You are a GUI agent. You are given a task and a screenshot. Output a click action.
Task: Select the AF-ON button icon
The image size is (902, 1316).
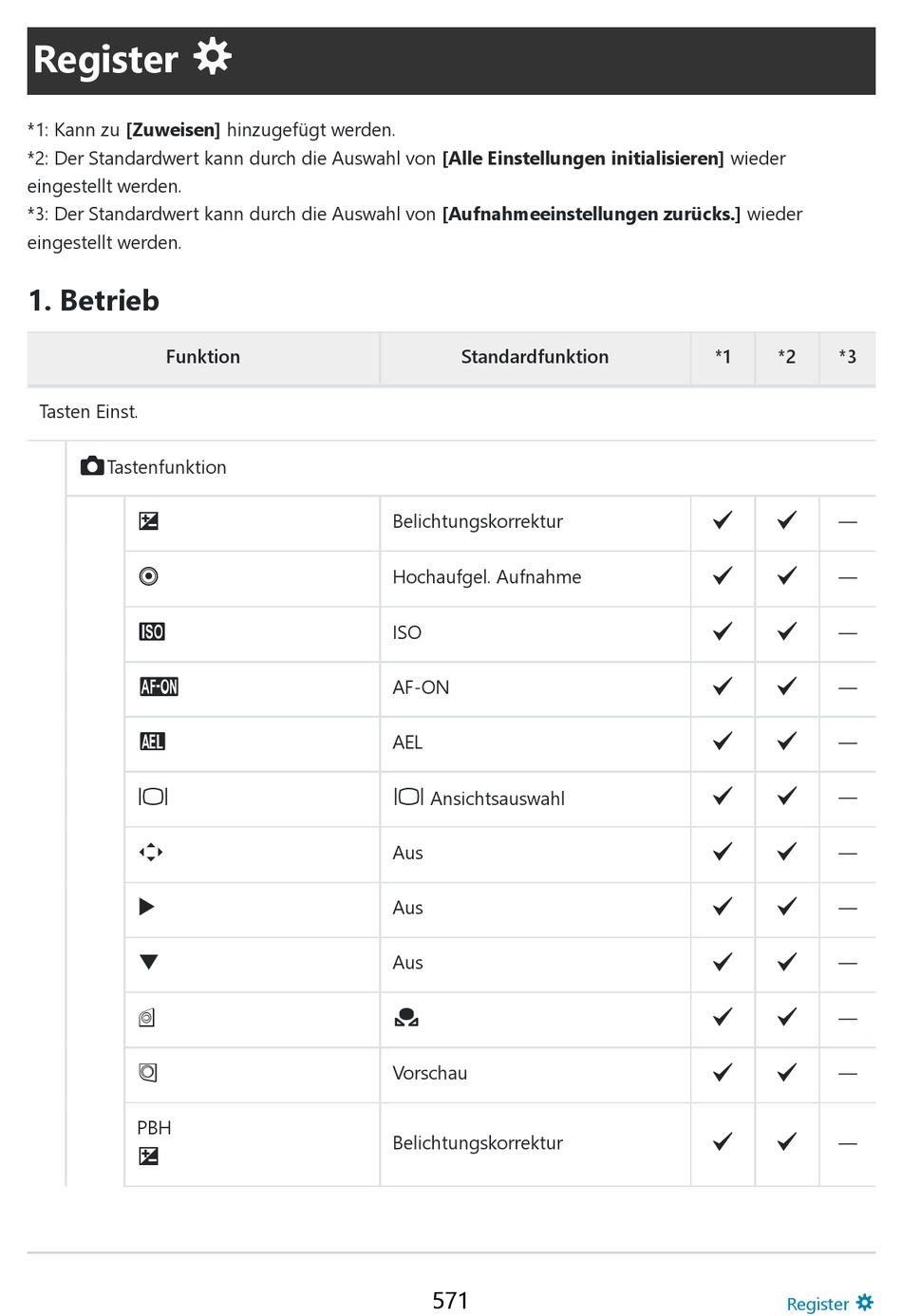(159, 686)
